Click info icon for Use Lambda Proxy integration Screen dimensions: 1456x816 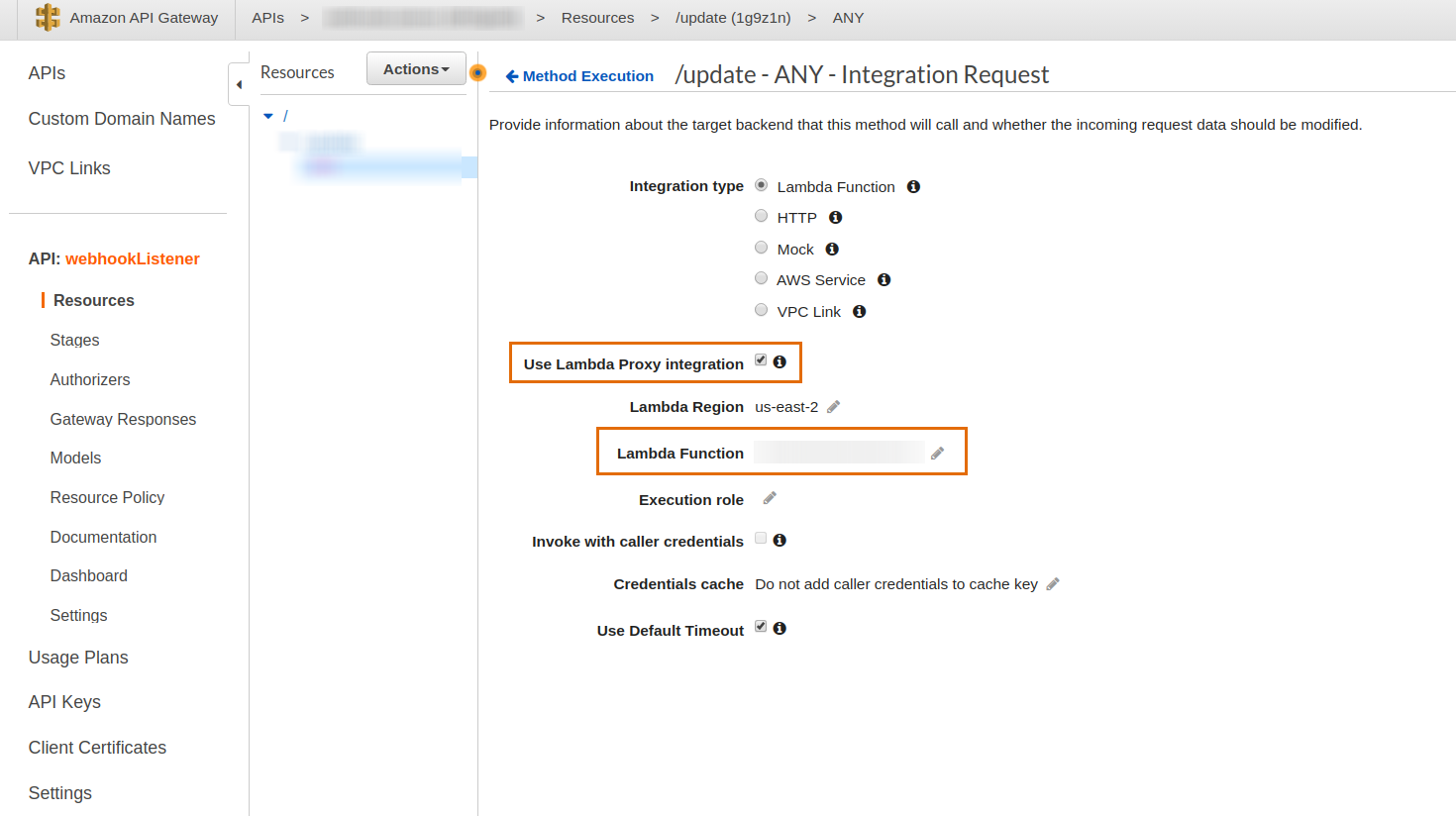[x=780, y=361]
